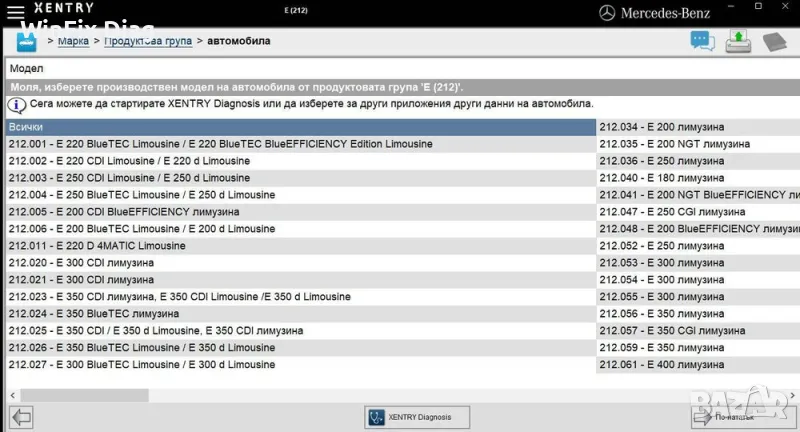Select 212.036 - E 250 лимузина
Viewport: 800px width, 432px height.
click(698, 161)
